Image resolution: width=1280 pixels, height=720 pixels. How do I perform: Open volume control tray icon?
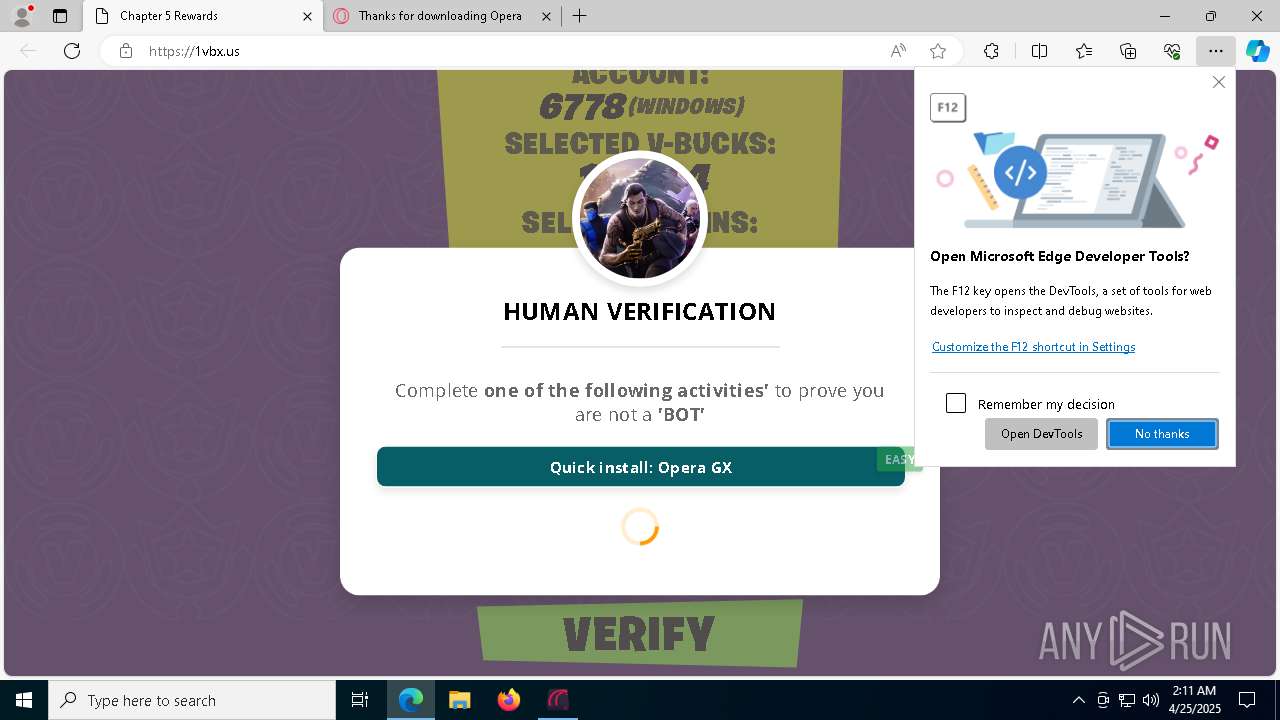1151,700
